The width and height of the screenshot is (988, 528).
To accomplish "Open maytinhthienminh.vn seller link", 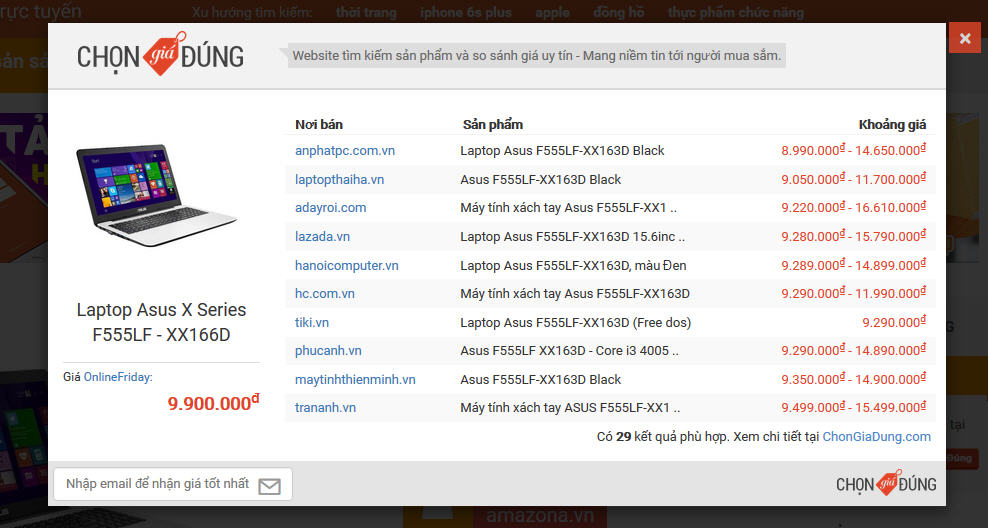I will [x=355, y=380].
